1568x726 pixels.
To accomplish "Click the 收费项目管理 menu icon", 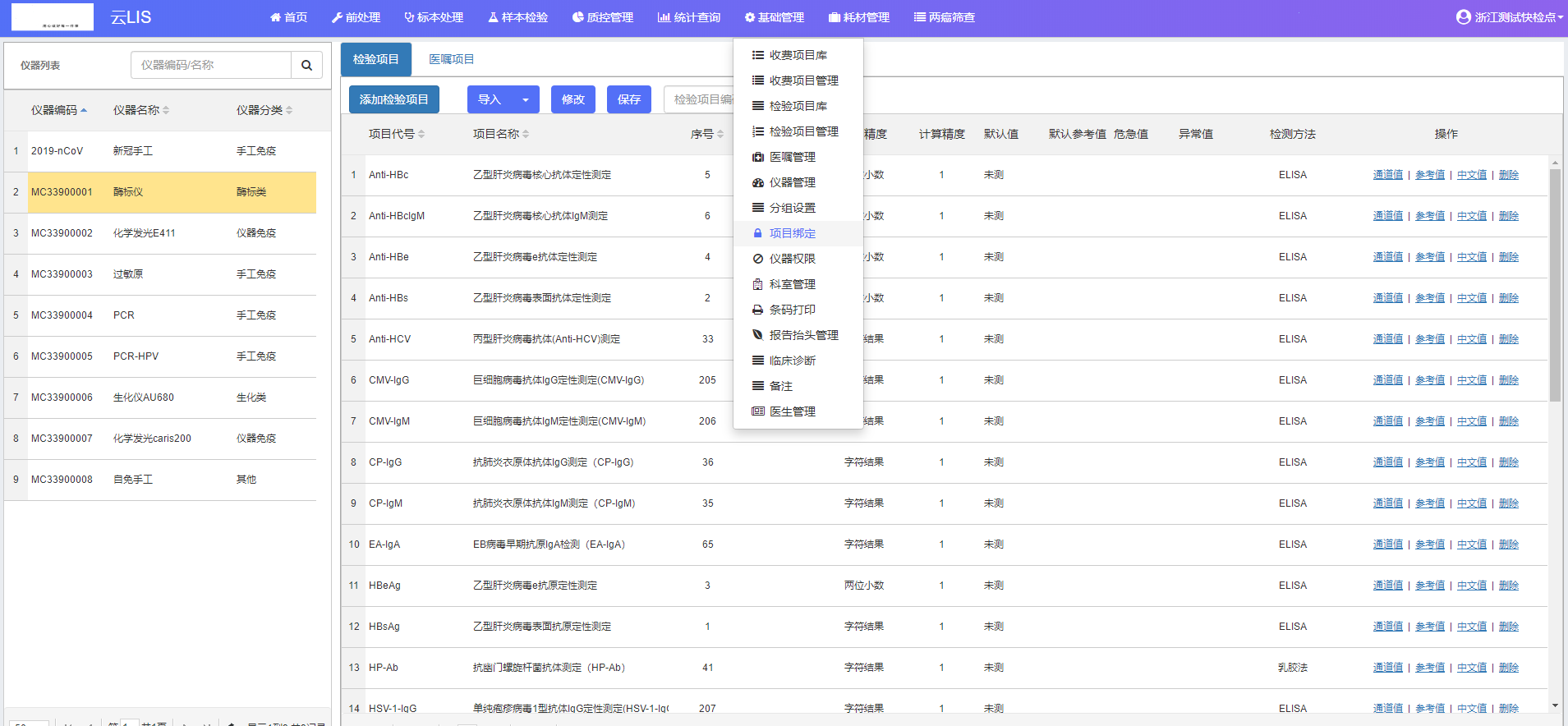I will pos(758,80).
